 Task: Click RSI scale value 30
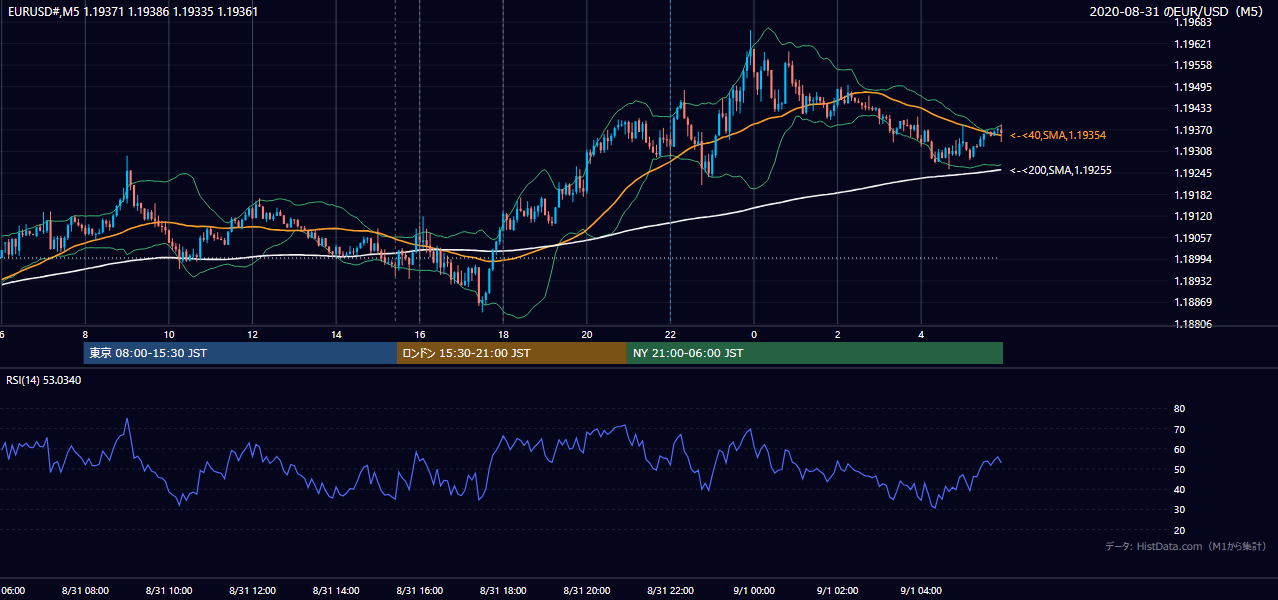coord(1180,510)
